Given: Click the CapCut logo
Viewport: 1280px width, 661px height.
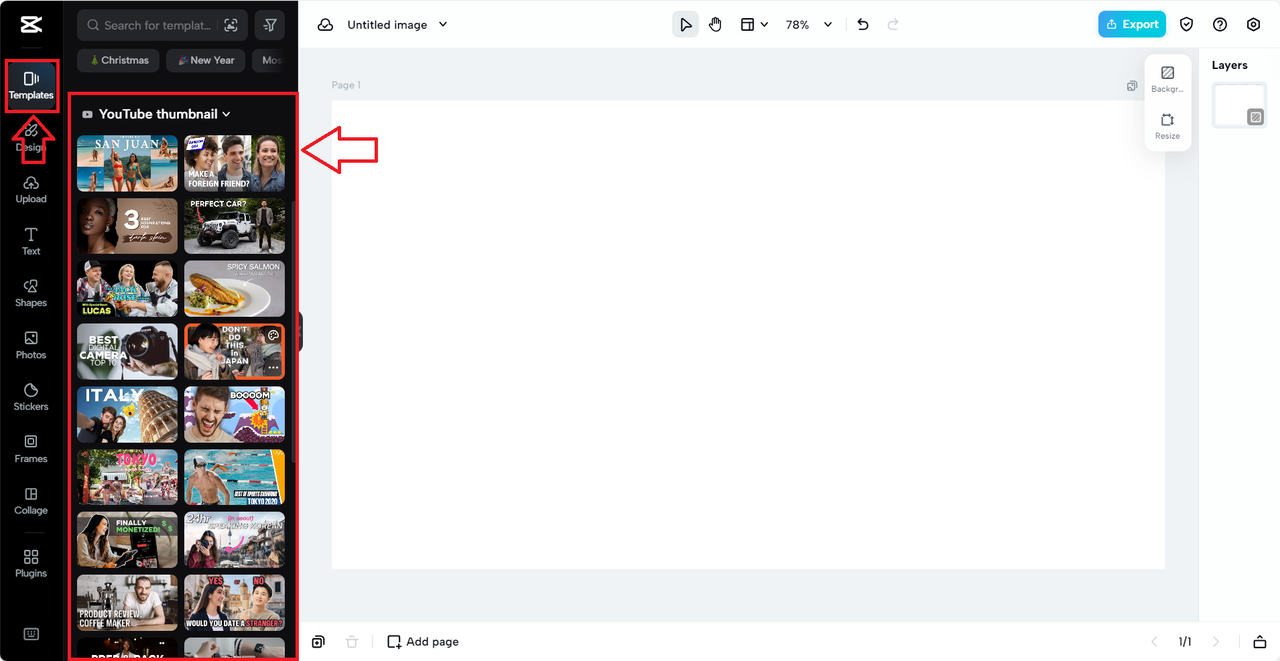Looking at the screenshot, I should (x=30, y=24).
